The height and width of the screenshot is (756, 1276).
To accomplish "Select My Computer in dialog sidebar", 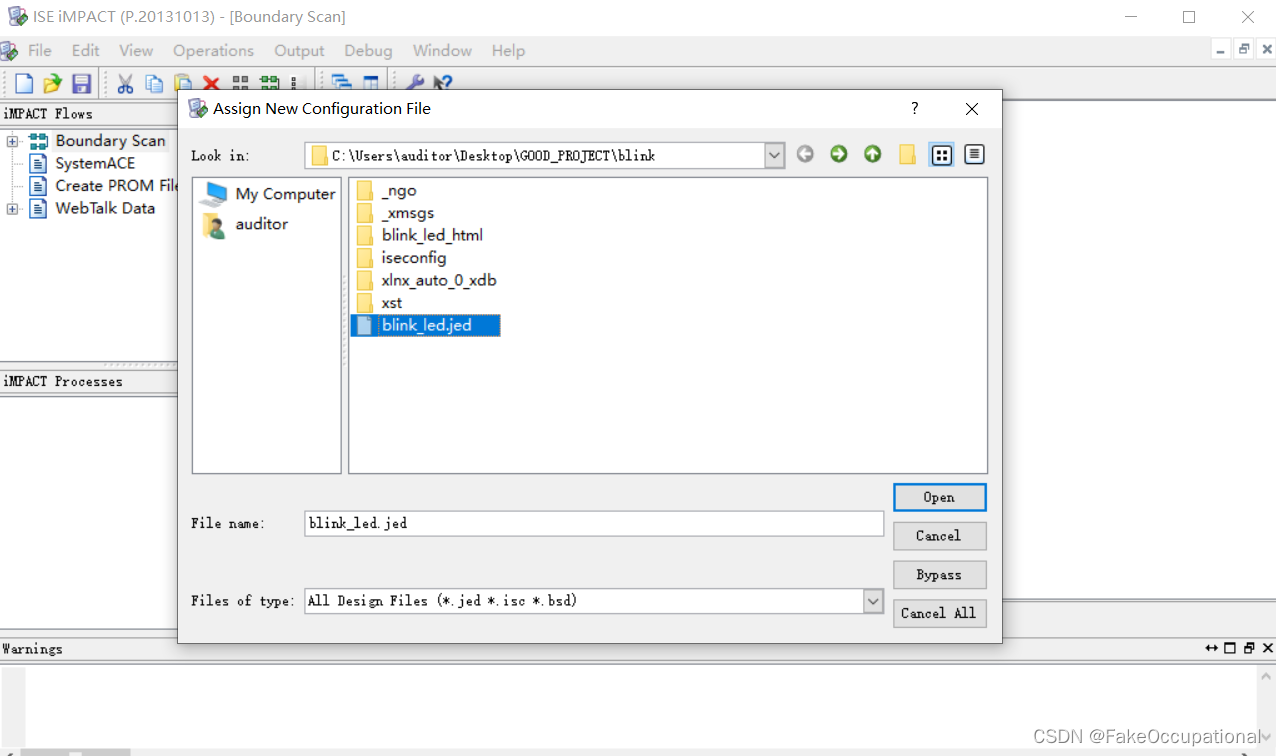I will pyautogui.click(x=268, y=194).
